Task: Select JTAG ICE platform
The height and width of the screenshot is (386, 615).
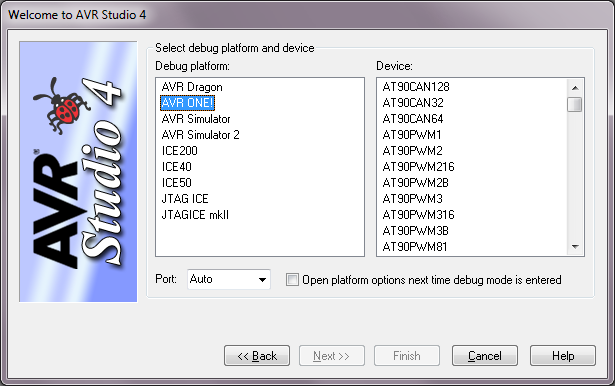Action: (x=185, y=199)
